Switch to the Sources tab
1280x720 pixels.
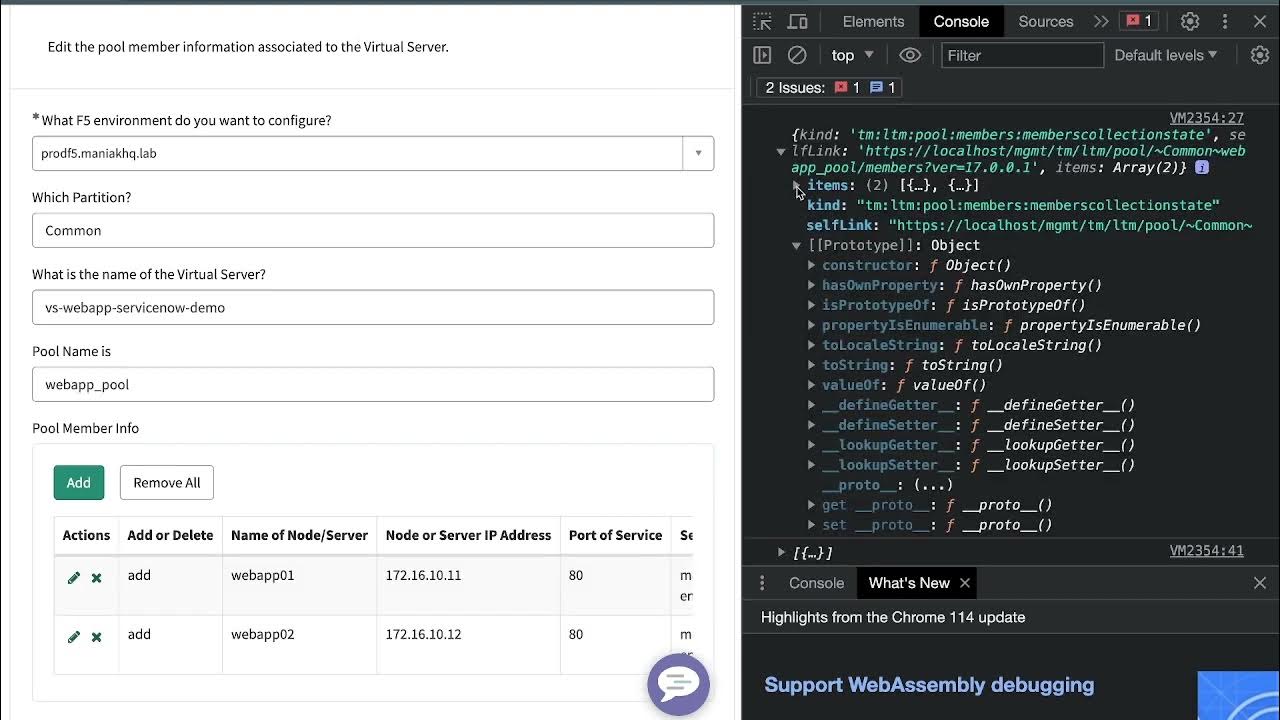coord(1045,21)
